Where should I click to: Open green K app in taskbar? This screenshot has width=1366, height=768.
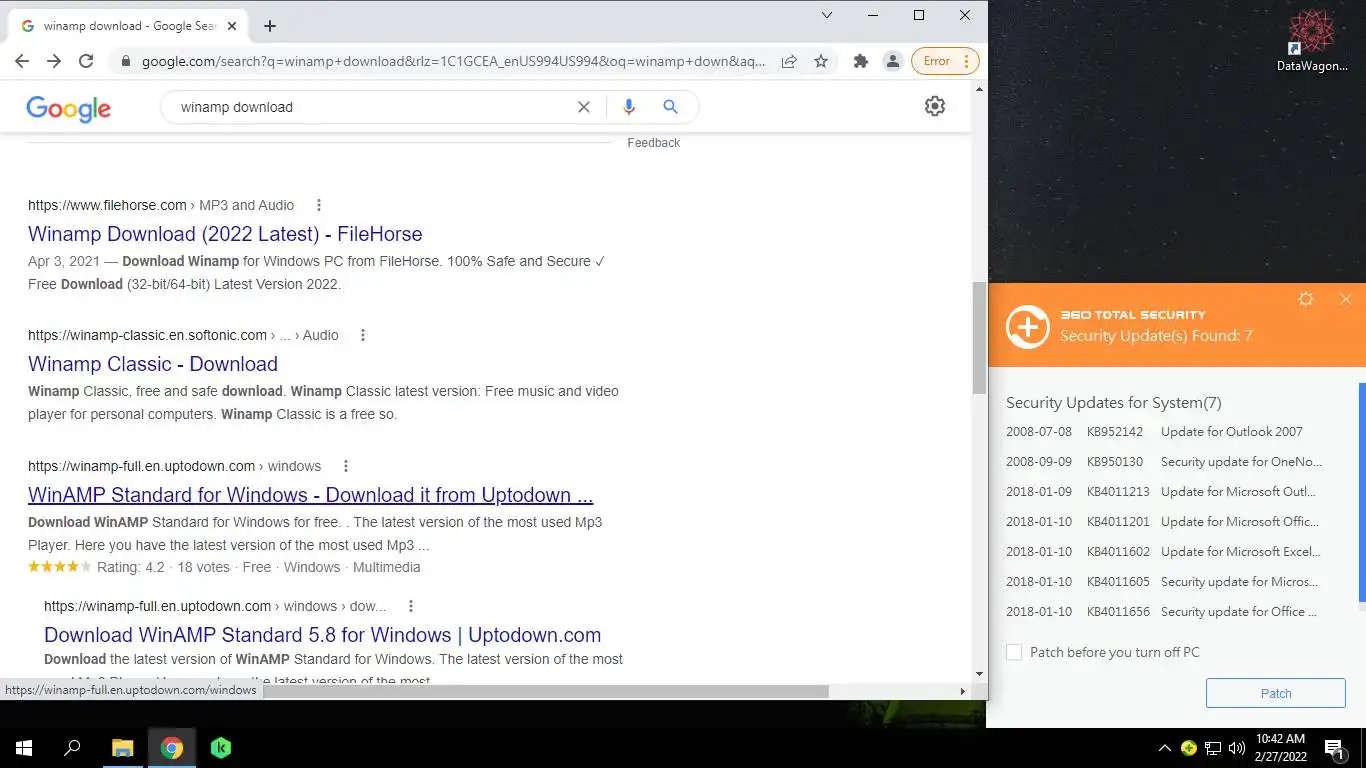(221, 748)
